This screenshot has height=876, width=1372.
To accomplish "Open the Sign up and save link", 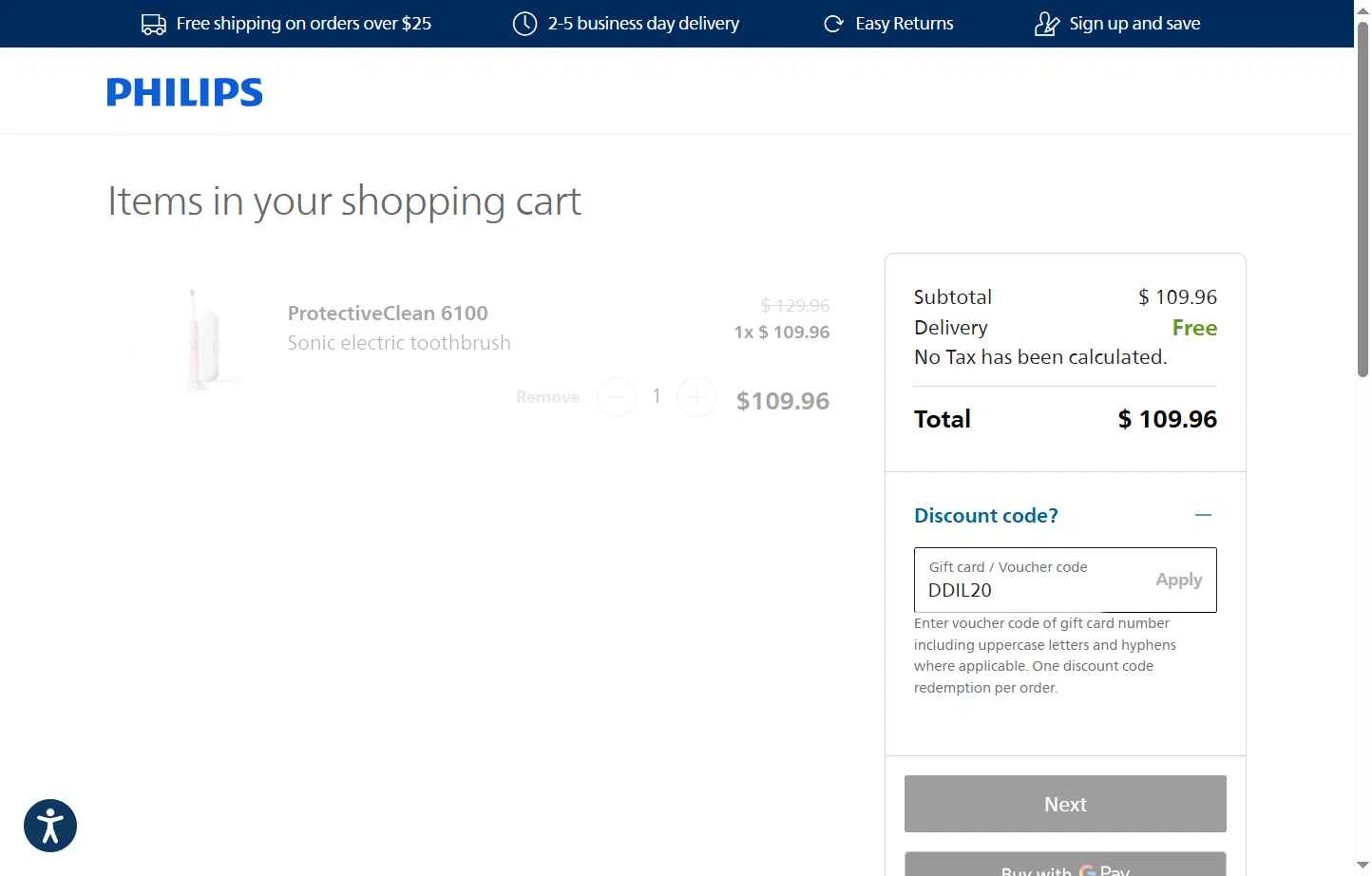I will (1134, 24).
